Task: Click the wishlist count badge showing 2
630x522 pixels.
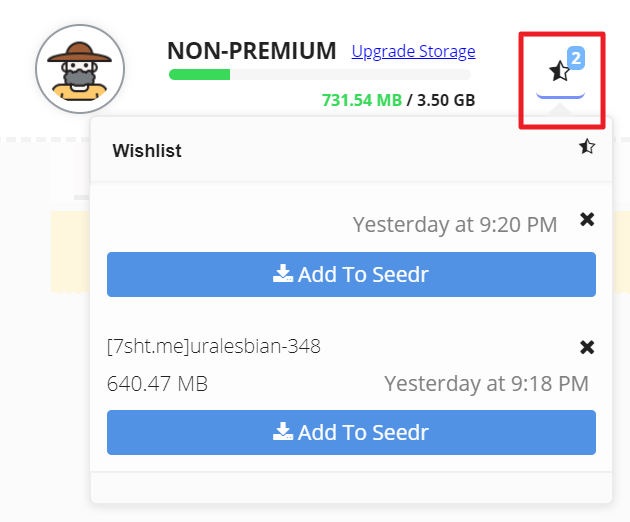Action: (x=575, y=58)
